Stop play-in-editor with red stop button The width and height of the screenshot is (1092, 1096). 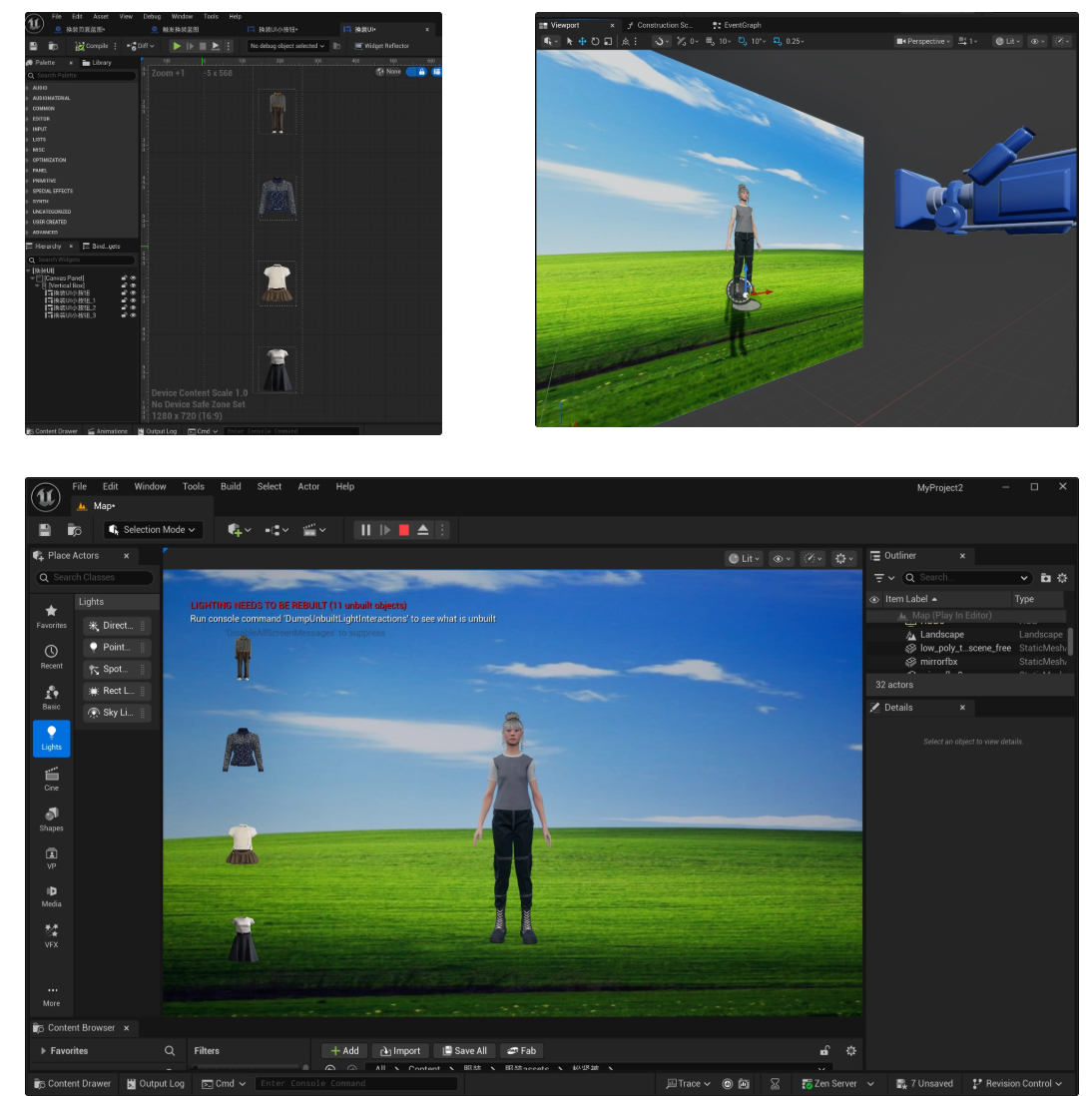tap(404, 530)
